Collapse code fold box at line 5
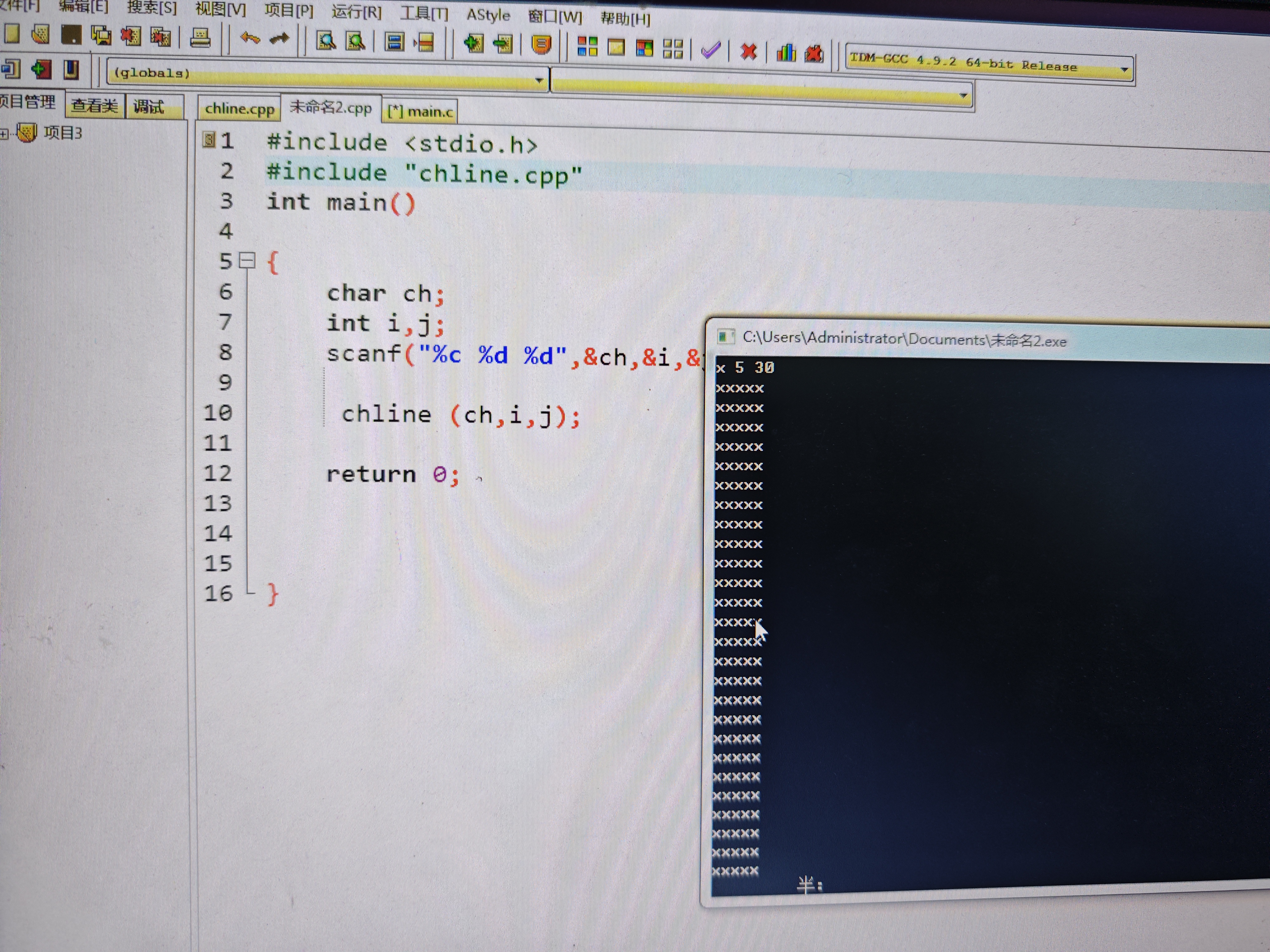The height and width of the screenshot is (952, 1270). (x=247, y=261)
